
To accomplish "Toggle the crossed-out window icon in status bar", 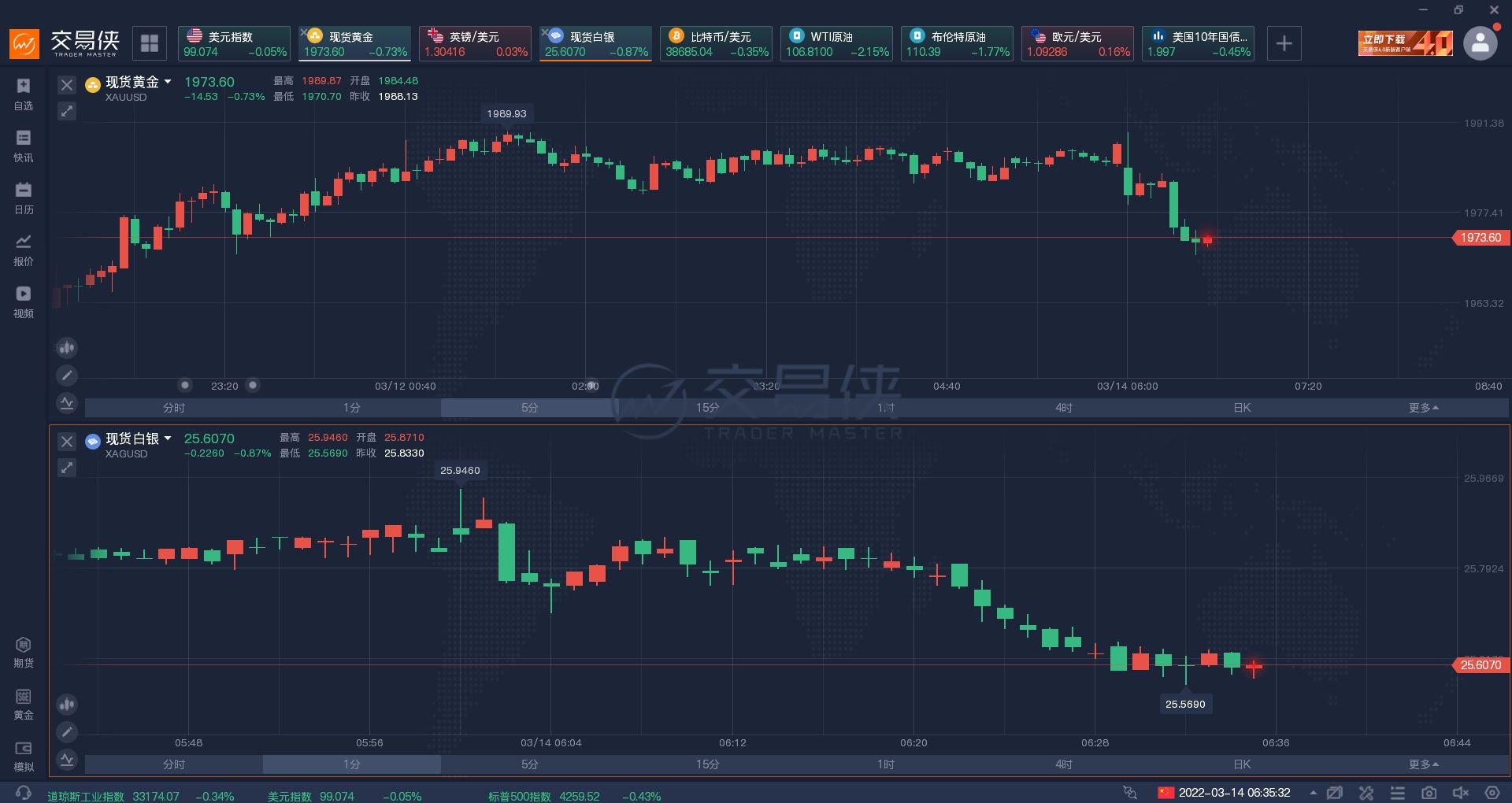I will pos(1335,793).
